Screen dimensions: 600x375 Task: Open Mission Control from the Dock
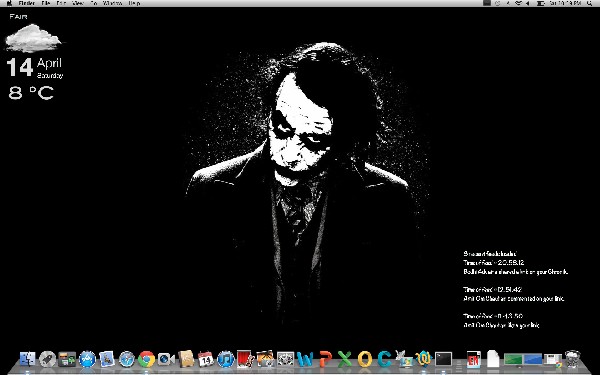[67, 359]
